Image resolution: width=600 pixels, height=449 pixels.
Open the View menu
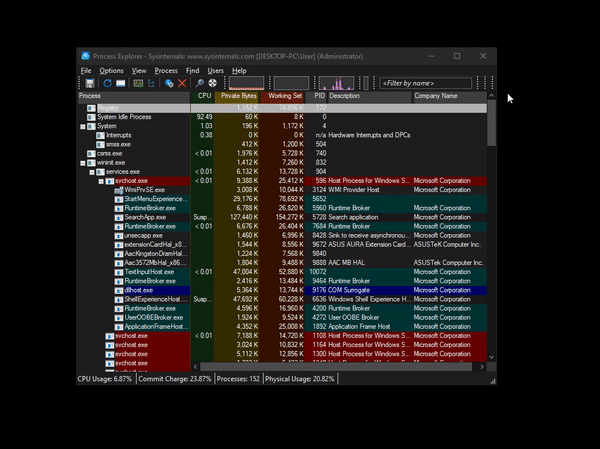point(139,70)
